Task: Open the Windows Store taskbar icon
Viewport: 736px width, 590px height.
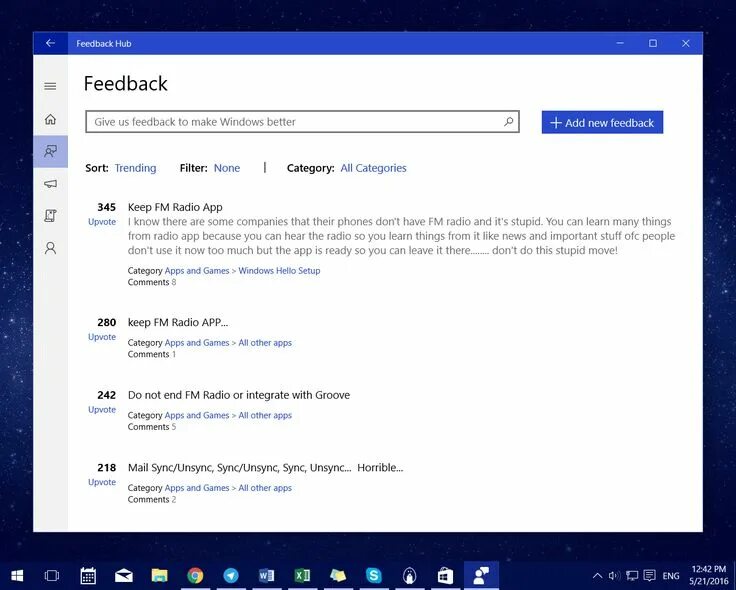Action: [x=445, y=575]
